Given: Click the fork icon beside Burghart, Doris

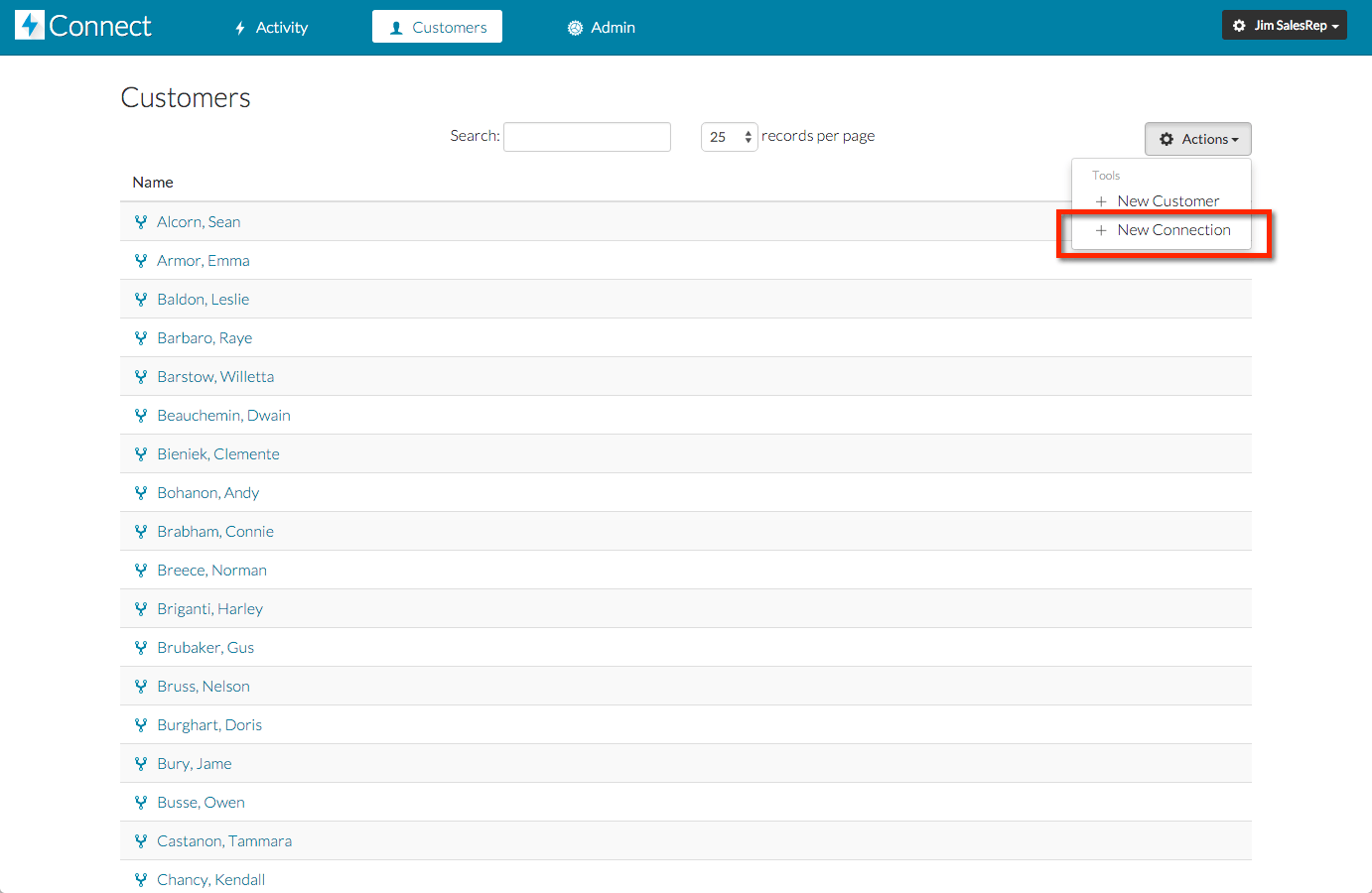Looking at the screenshot, I should click(141, 725).
